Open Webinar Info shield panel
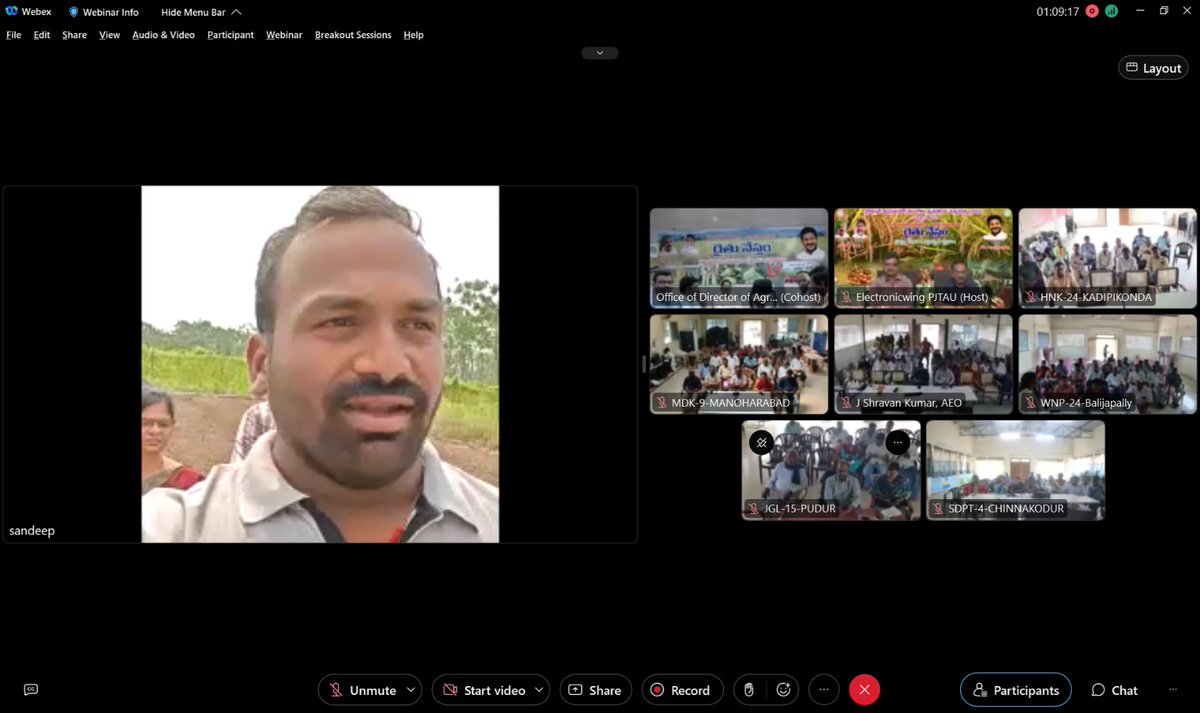 click(104, 12)
